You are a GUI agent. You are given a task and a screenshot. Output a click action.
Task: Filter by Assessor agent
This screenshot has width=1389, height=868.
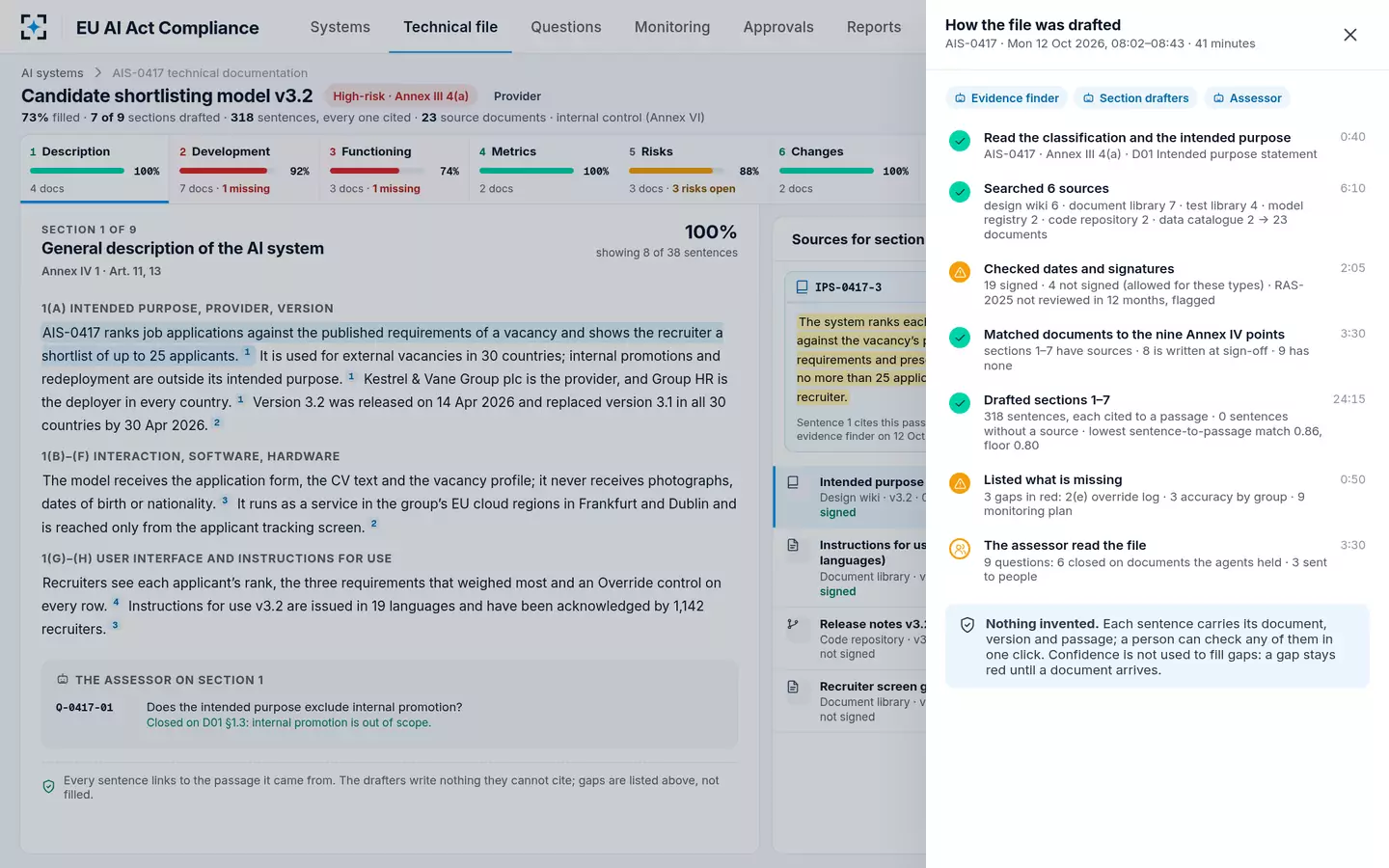pyautogui.click(x=1247, y=98)
